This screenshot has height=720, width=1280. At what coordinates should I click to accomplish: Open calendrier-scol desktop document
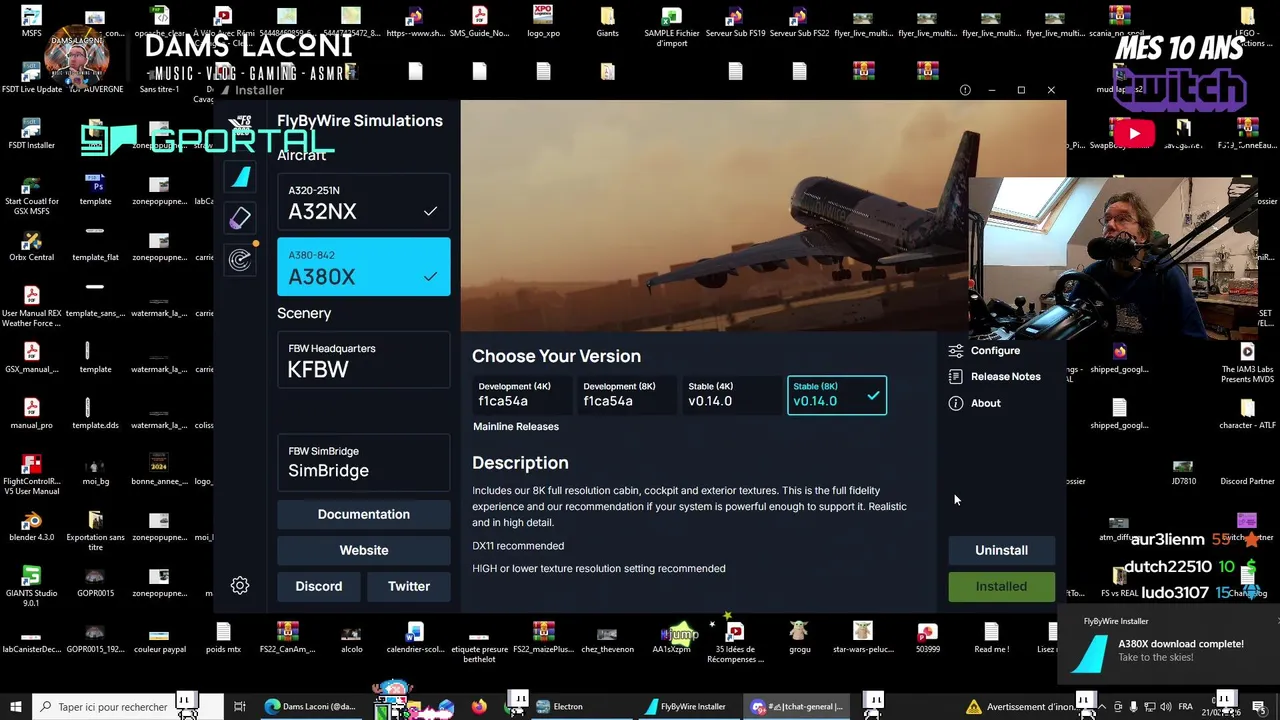tap(415, 638)
